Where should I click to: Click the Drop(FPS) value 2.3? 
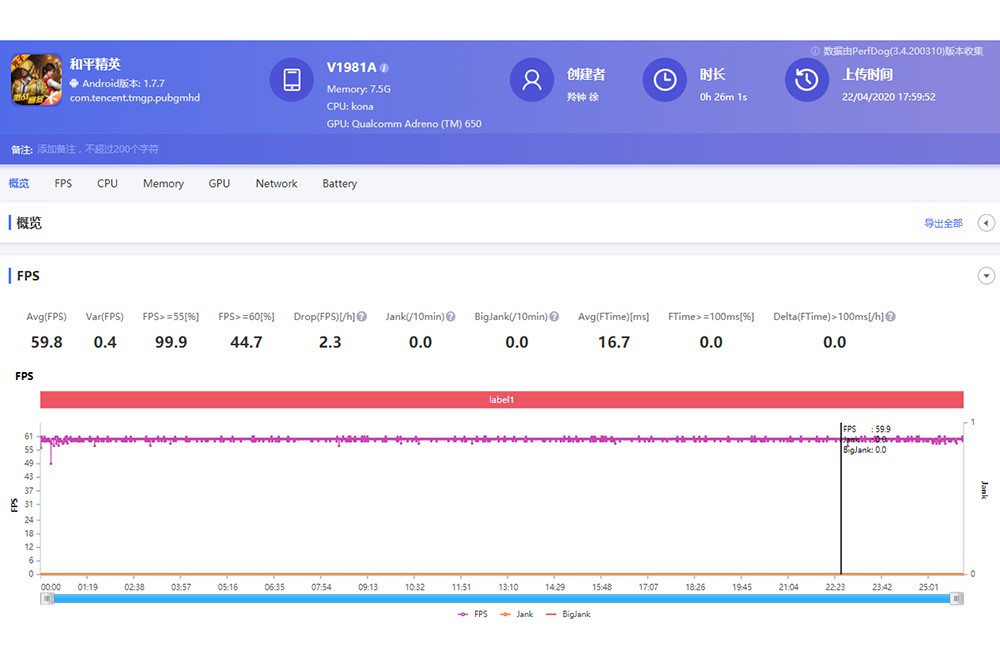tap(330, 343)
